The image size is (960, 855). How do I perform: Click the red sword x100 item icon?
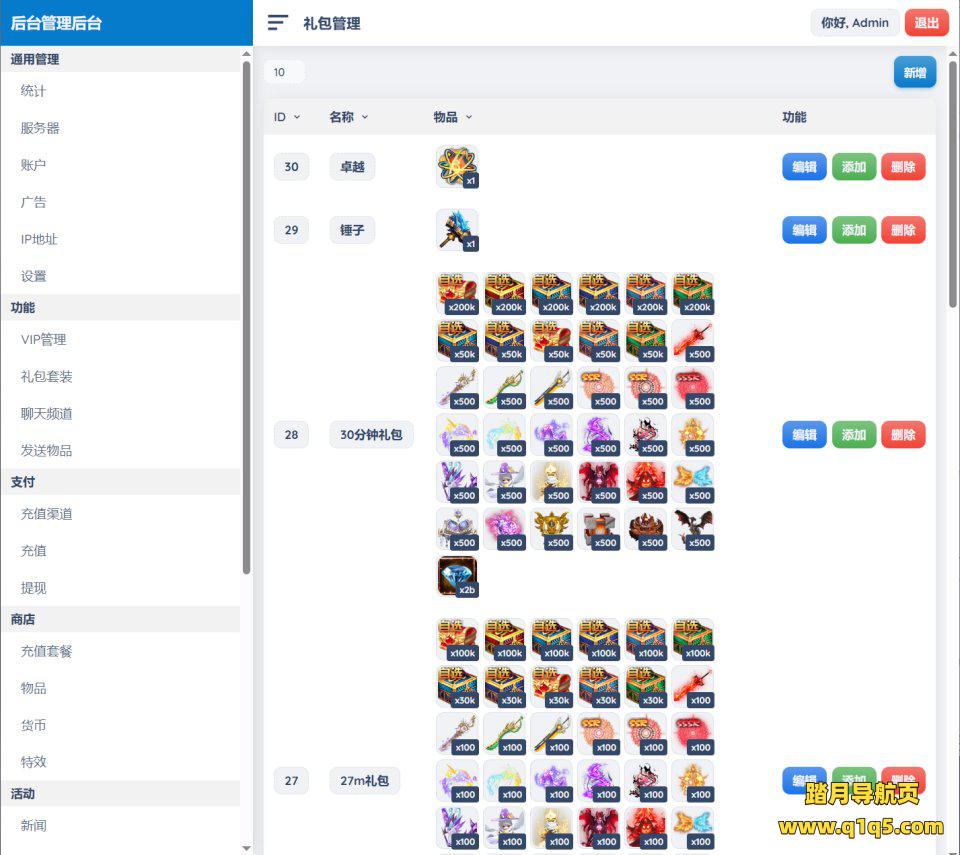point(693,687)
